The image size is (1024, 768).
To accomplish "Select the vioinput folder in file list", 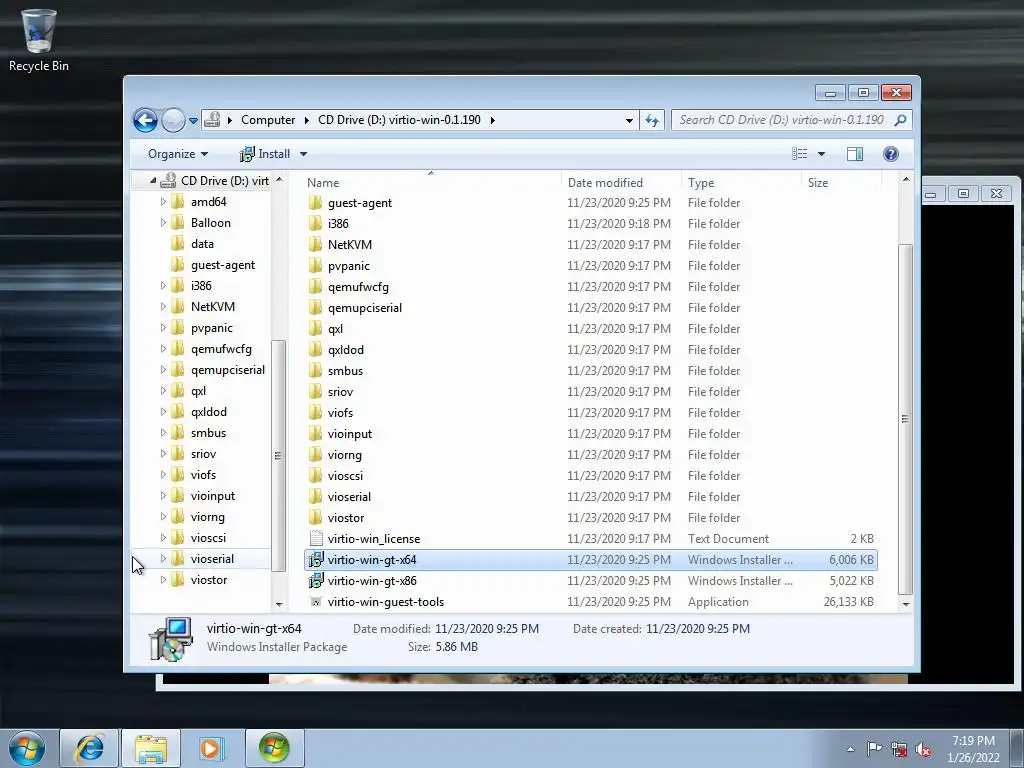I will [349, 434].
